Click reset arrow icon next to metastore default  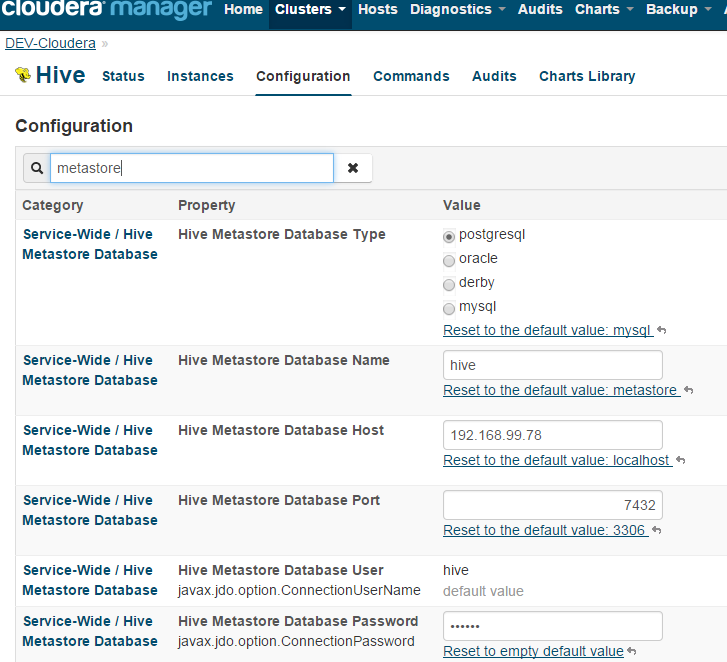click(689, 390)
